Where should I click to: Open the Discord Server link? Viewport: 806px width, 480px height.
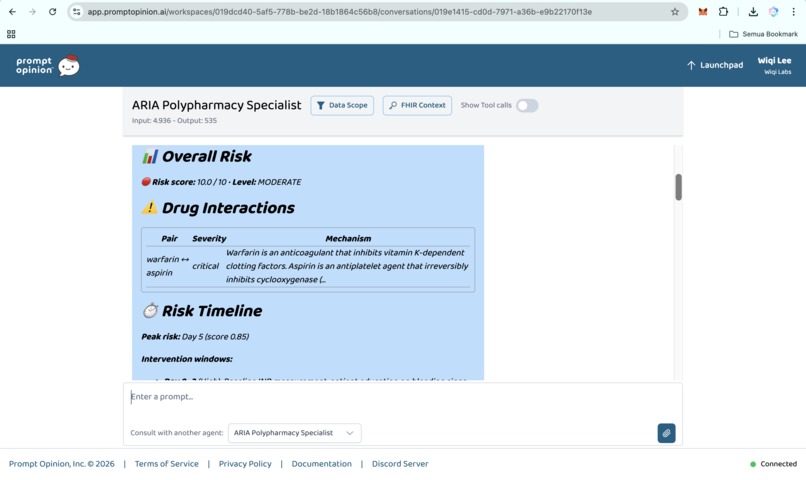[x=400, y=464]
